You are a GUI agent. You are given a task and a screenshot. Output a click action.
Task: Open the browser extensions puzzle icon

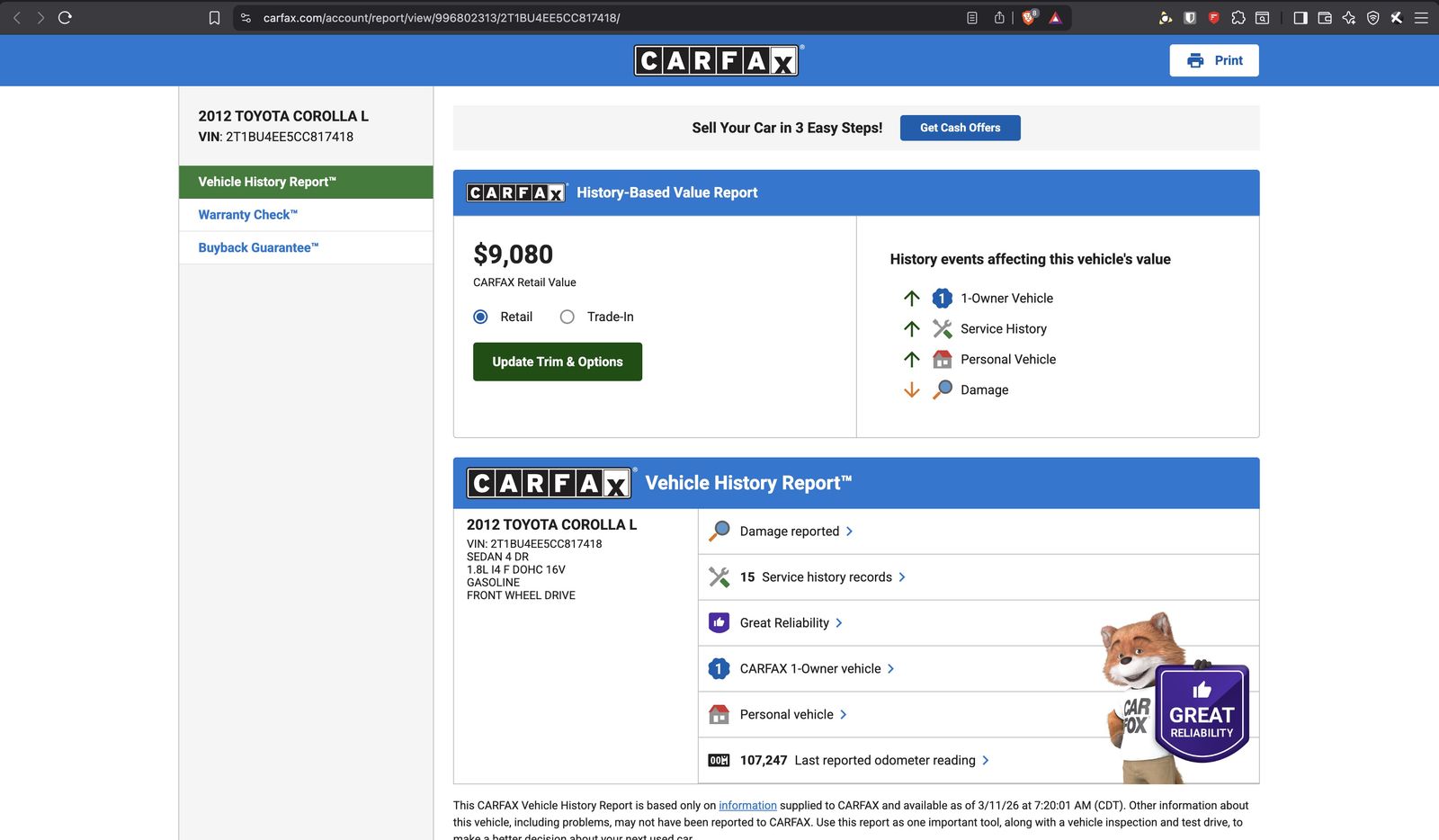(x=1238, y=18)
